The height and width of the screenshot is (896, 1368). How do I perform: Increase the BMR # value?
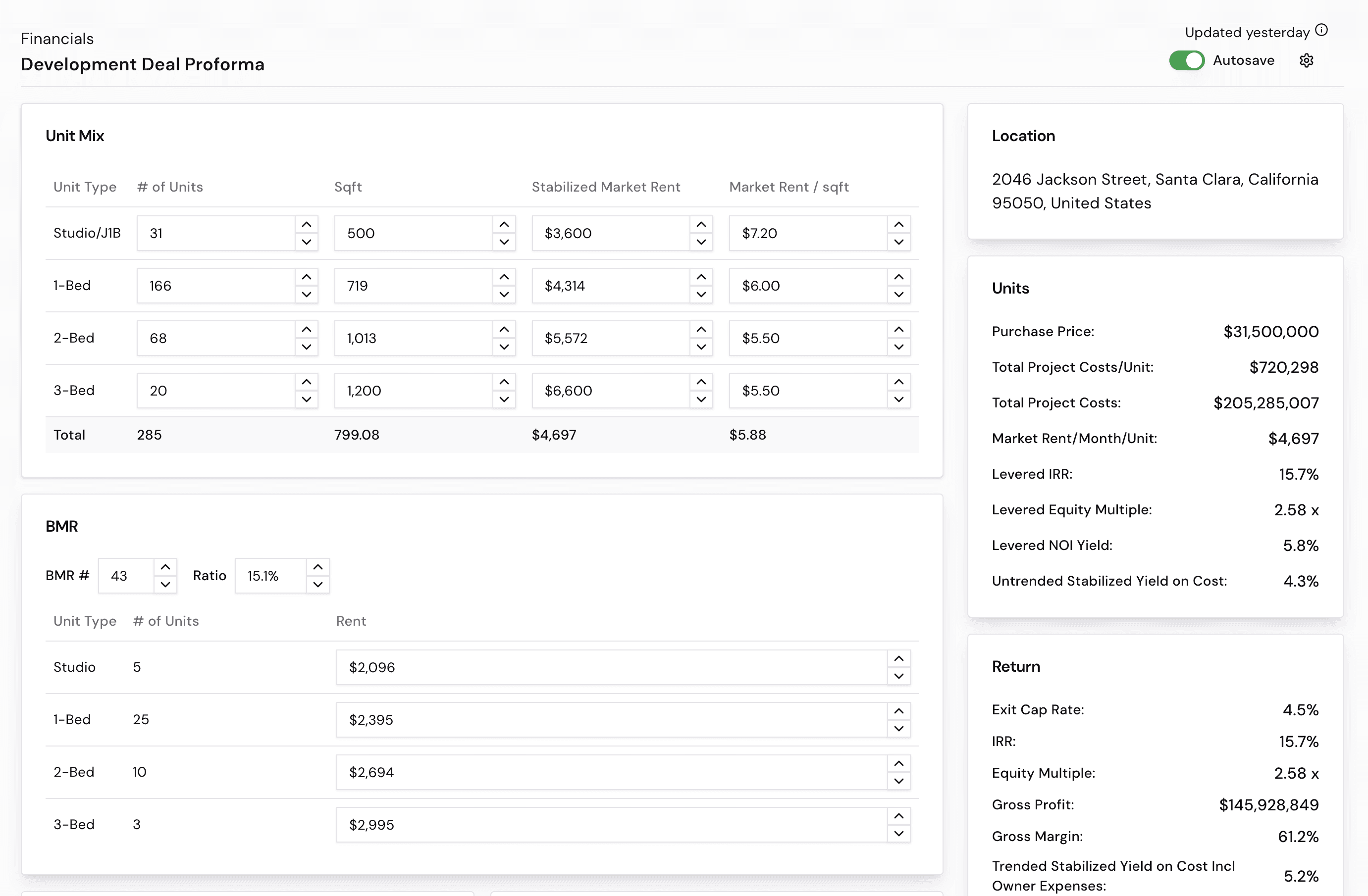coord(165,567)
